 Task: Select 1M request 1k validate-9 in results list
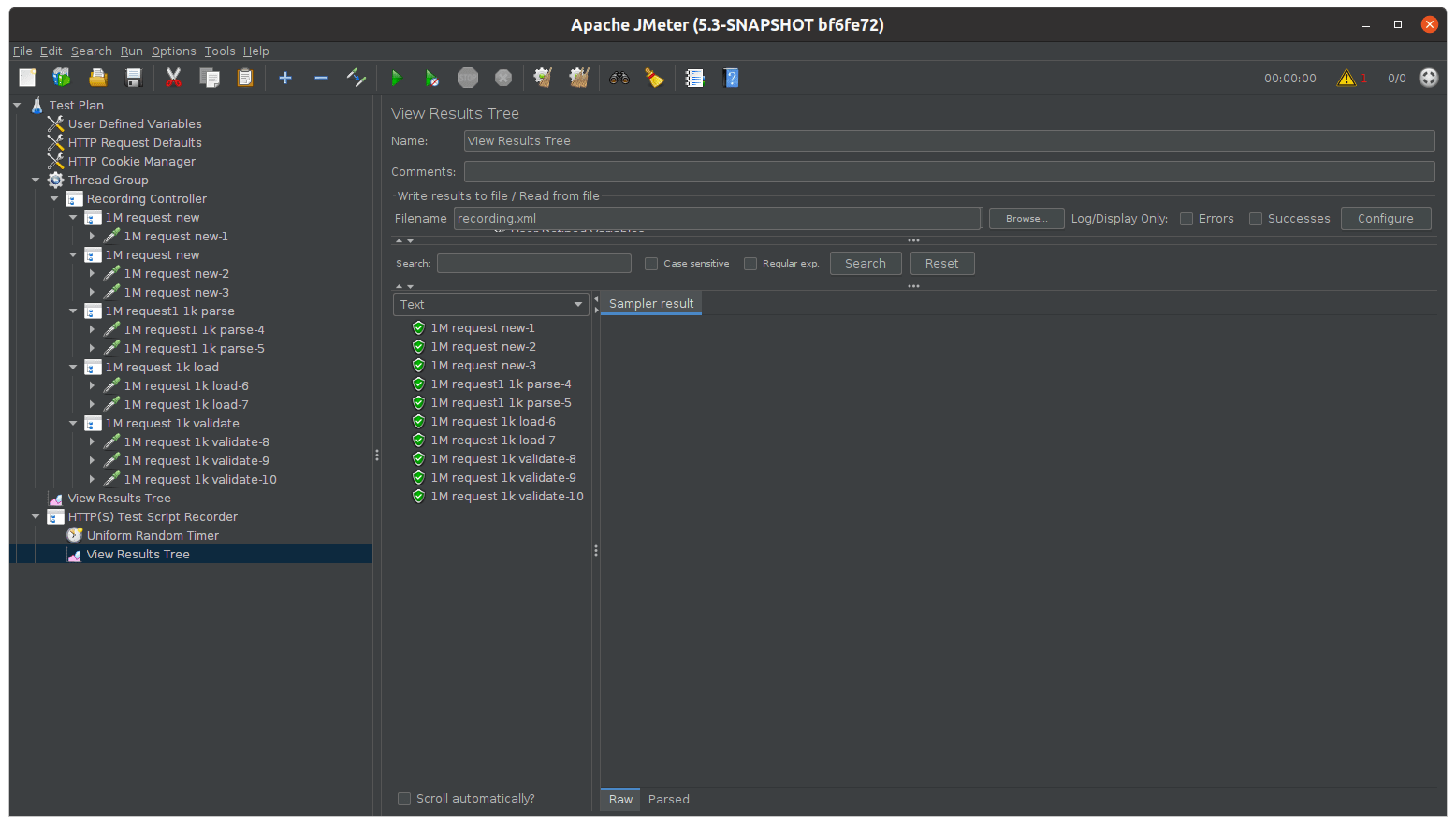click(x=504, y=477)
